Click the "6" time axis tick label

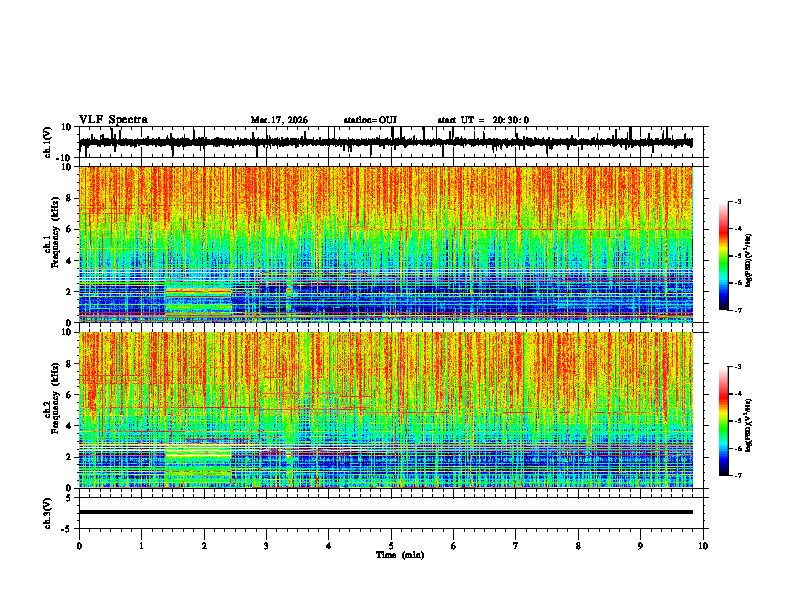454,545
